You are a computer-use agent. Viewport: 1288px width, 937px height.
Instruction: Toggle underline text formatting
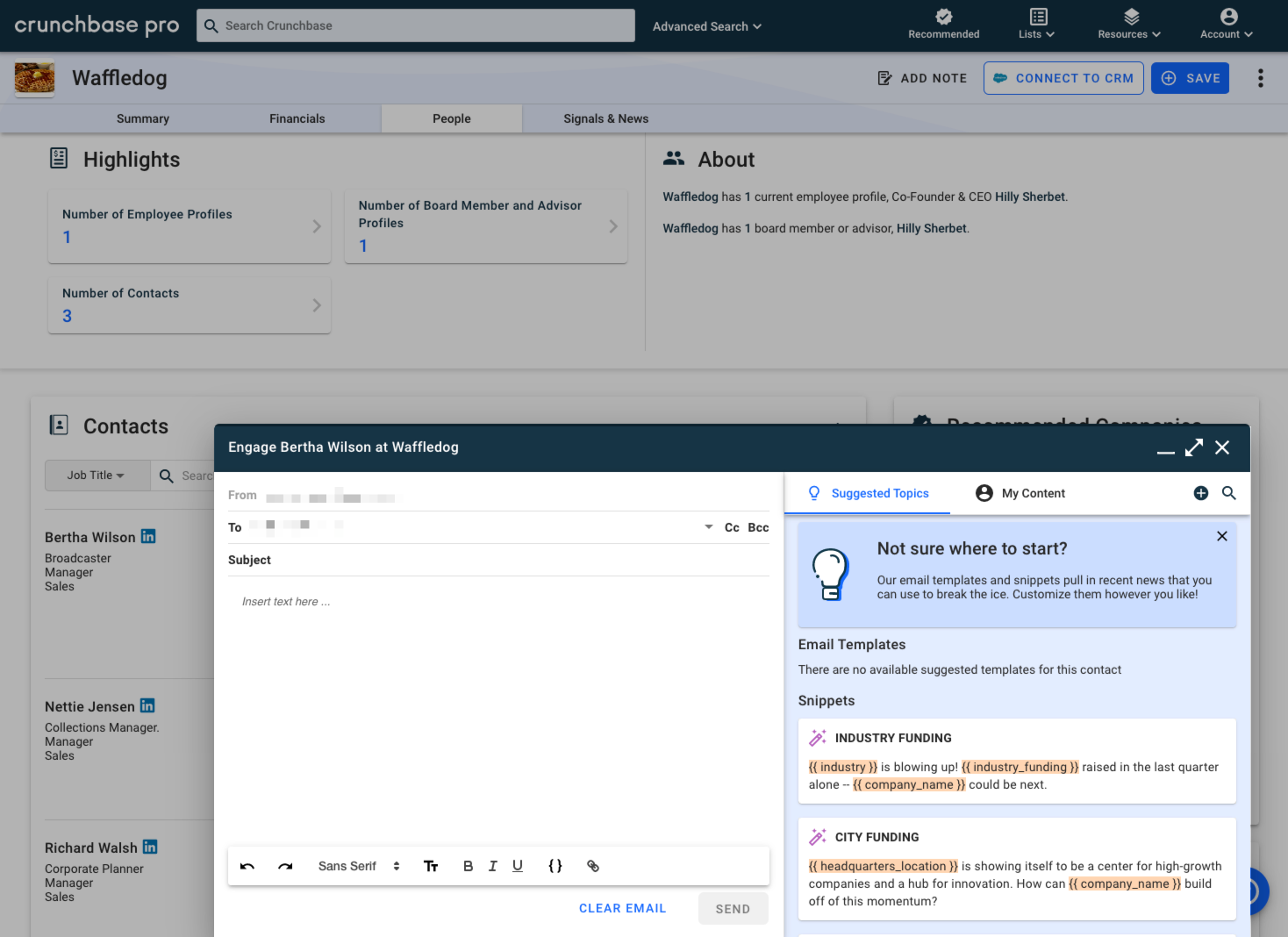(518, 866)
